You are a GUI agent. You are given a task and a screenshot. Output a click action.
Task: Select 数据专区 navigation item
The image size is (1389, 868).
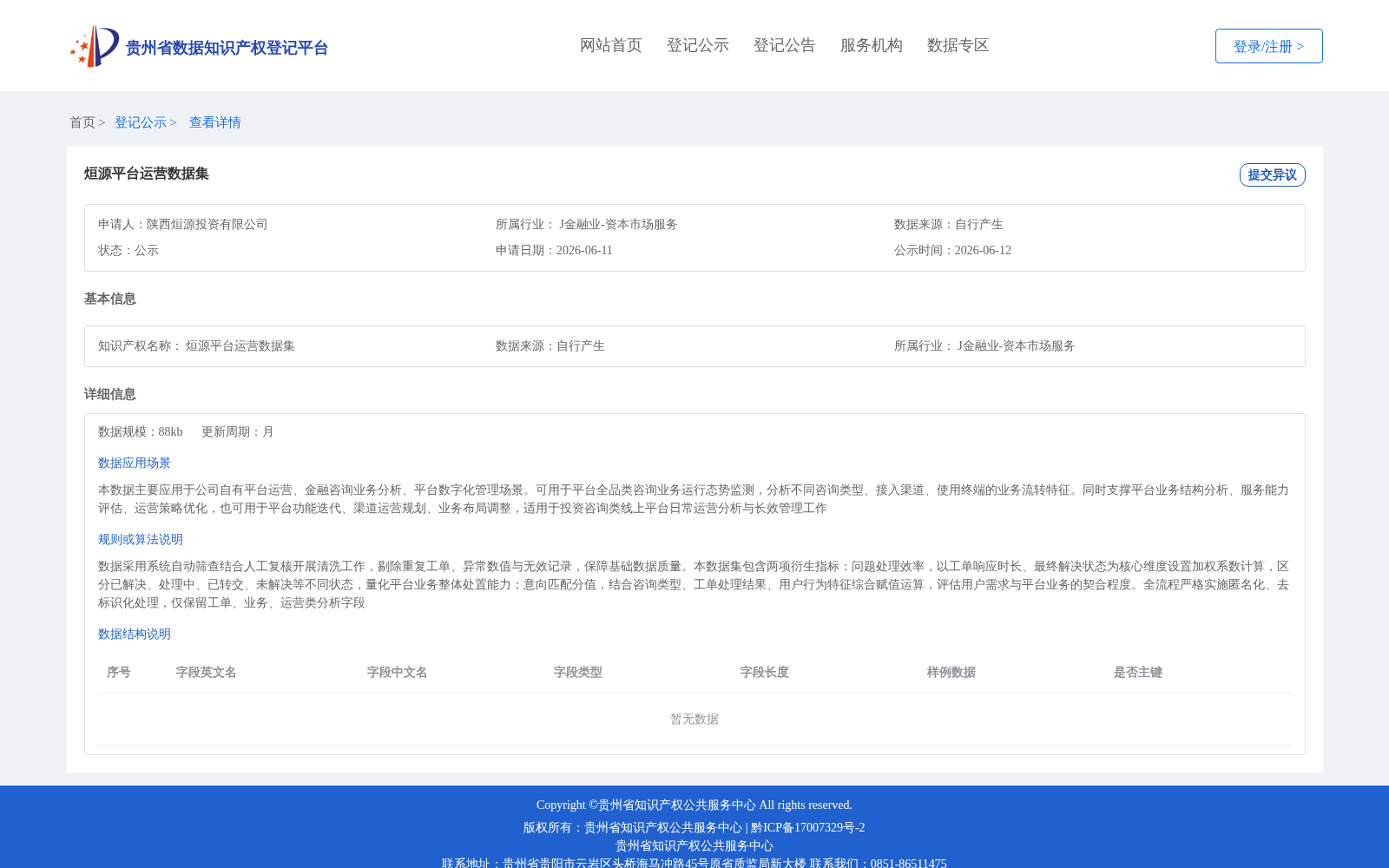click(958, 45)
